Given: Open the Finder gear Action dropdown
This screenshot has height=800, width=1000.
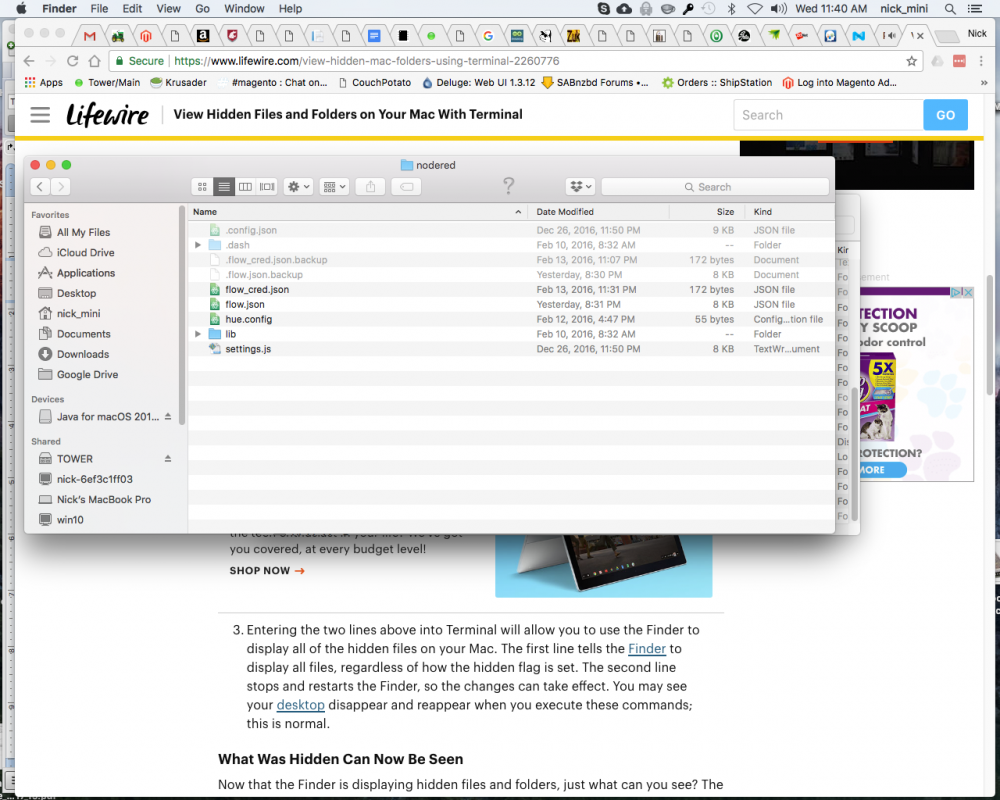Looking at the screenshot, I should click(x=298, y=187).
